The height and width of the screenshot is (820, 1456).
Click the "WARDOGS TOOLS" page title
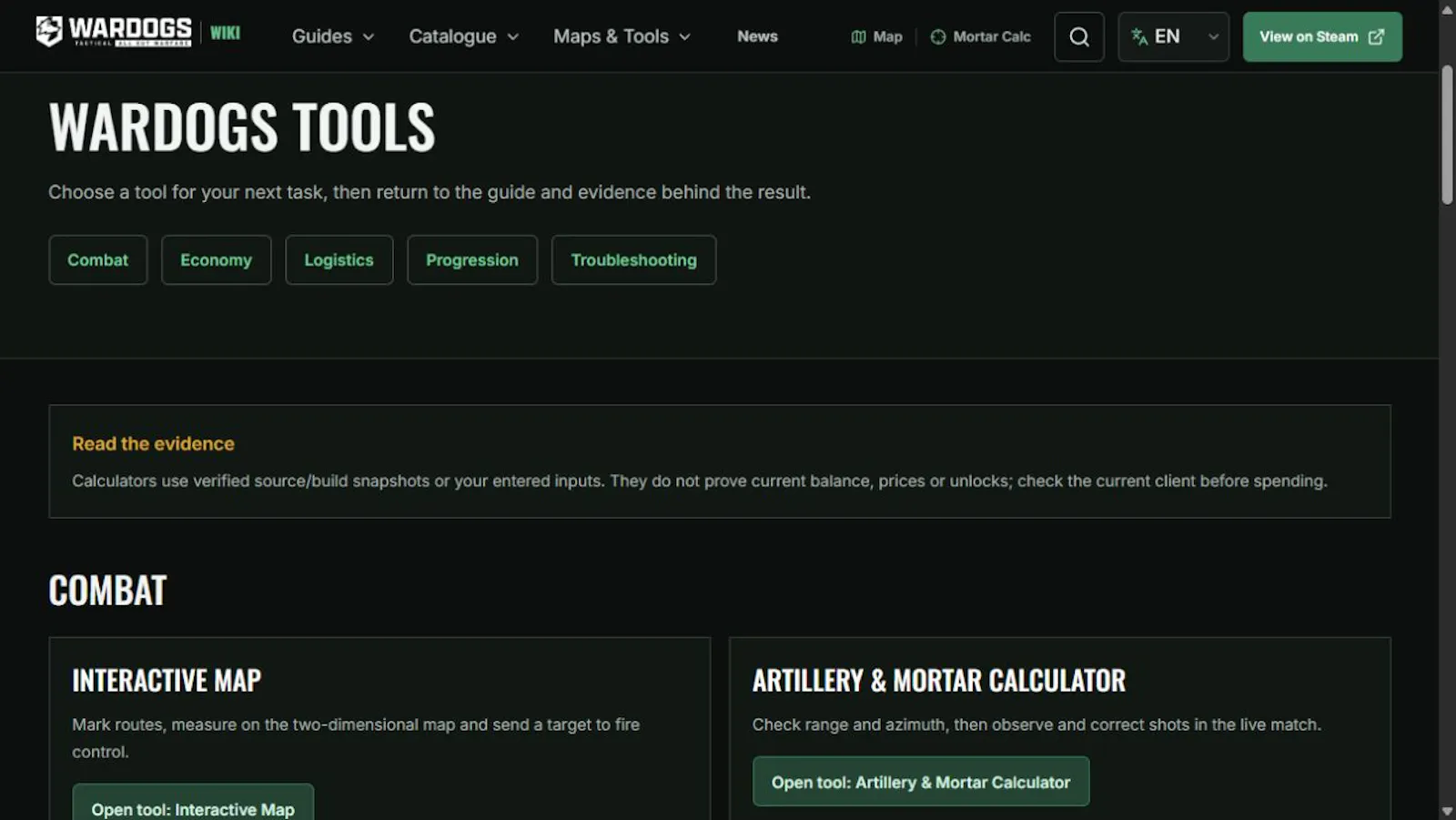coord(242,127)
